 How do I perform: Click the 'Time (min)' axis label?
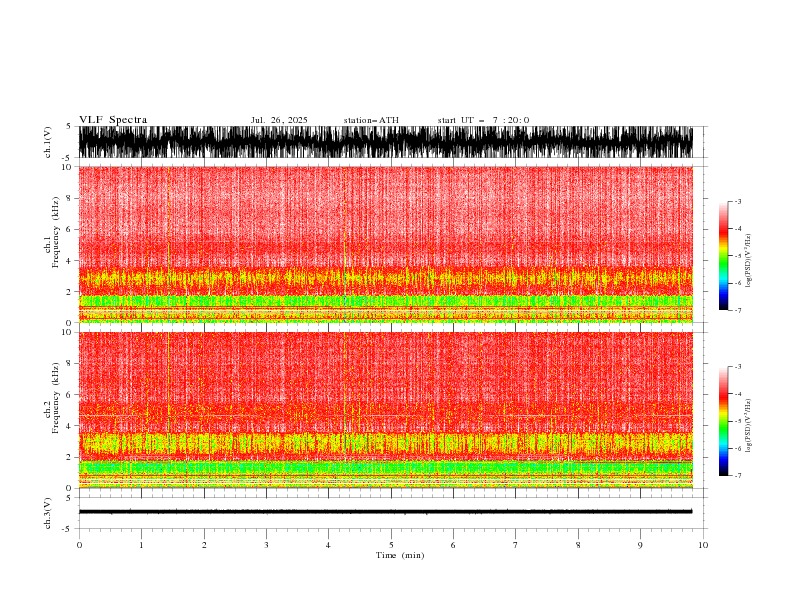tap(400, 555)
